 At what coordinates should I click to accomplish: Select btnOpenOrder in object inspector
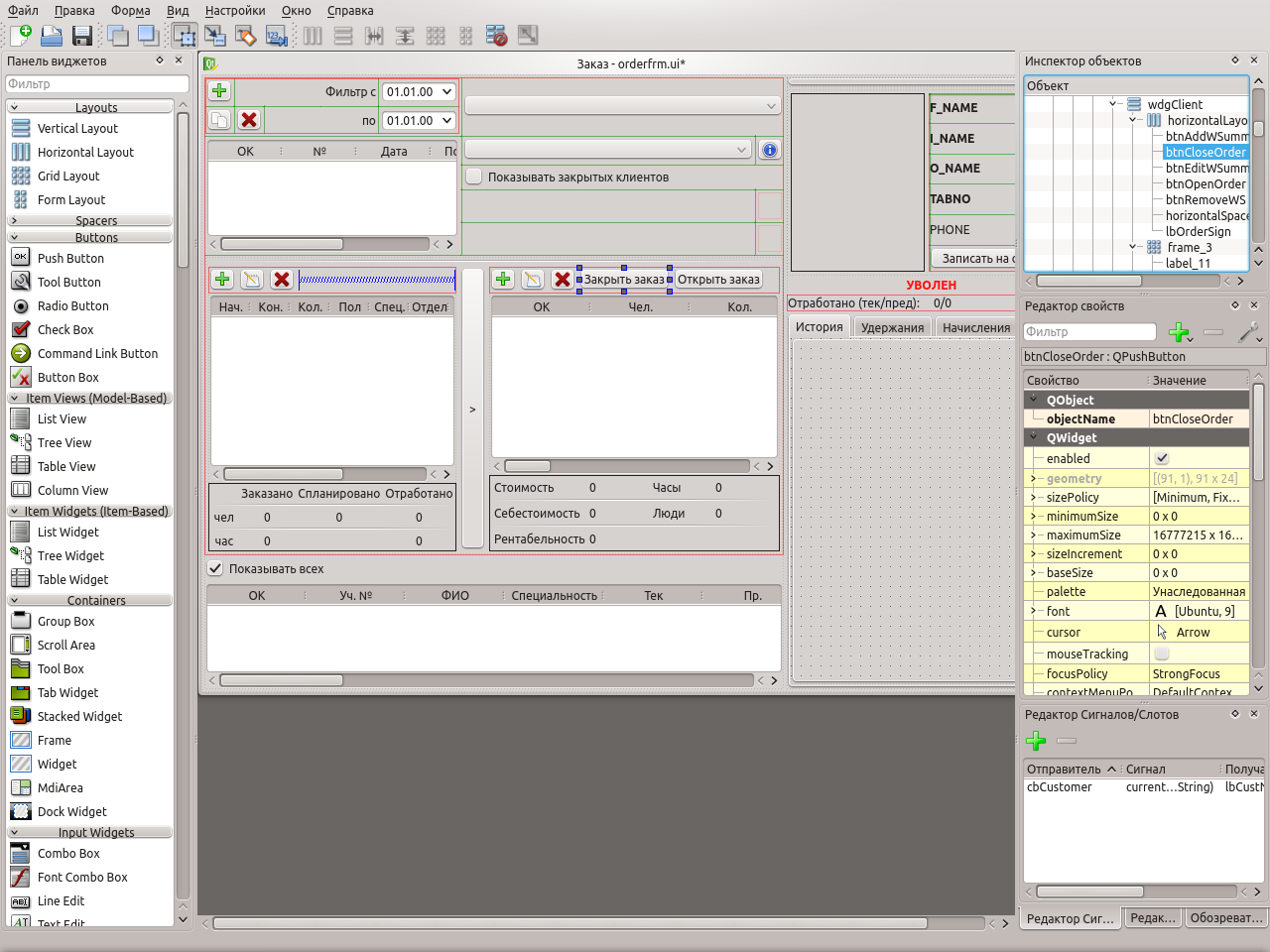pyautogui.click(x=1205, y=183)
